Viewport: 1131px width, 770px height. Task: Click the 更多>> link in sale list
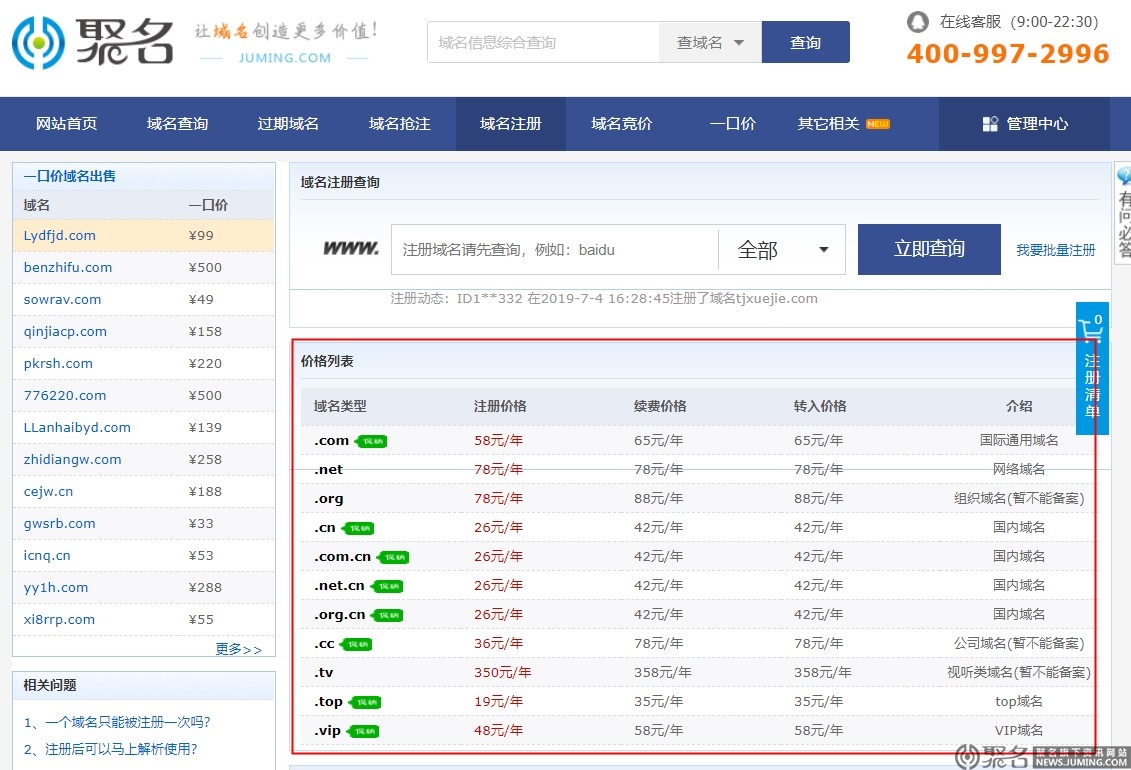pyautogui.click(x=239, y=650)
